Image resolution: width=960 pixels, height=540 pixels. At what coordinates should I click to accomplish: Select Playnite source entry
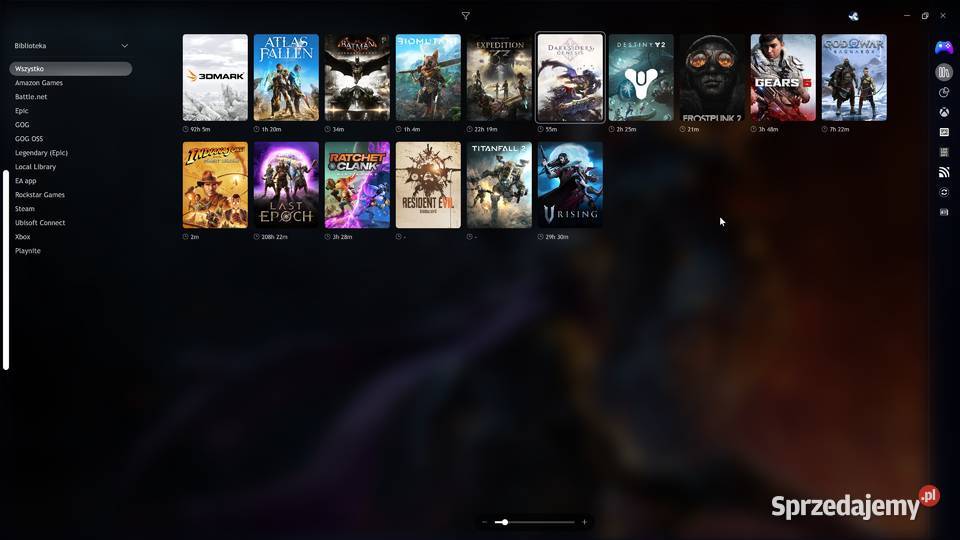(x=28, y=251)
